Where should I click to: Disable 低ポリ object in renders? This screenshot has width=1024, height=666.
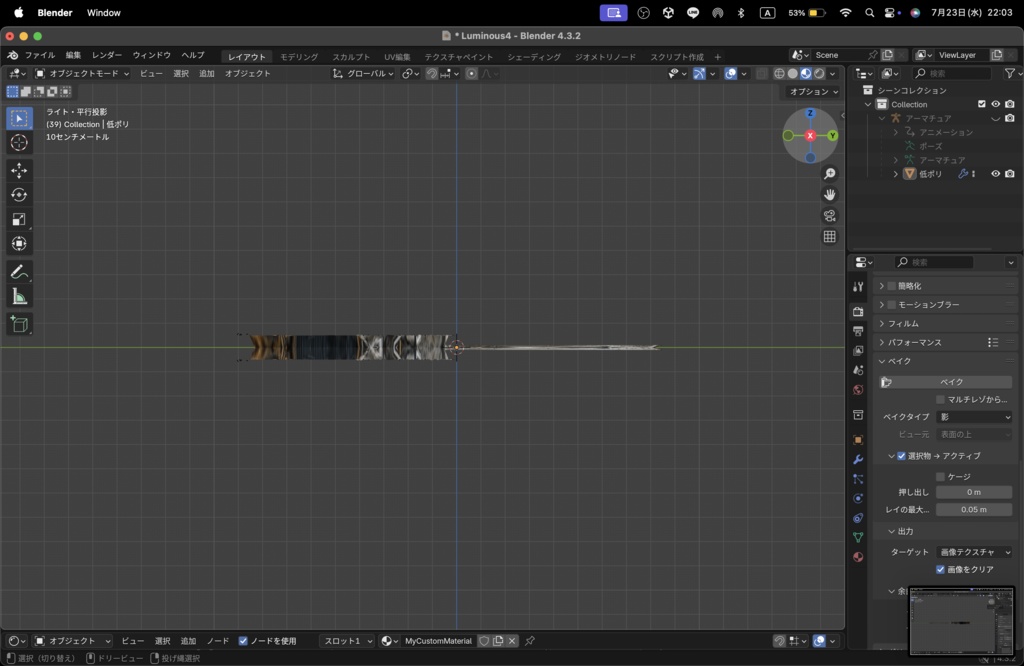point(1010,174)
